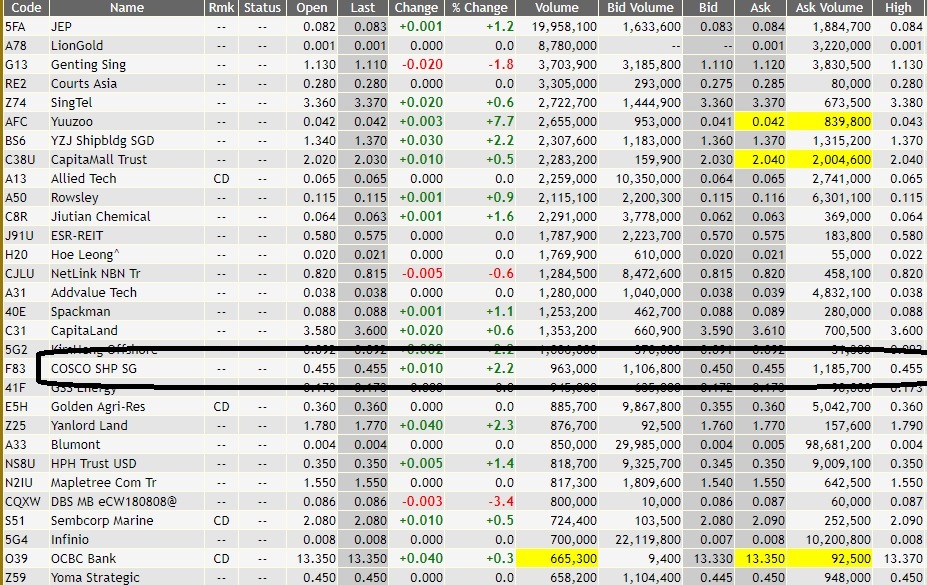
Task: Select Jiutian Chemical stock name
Action: pyautogui.click(x=101, y=216)
